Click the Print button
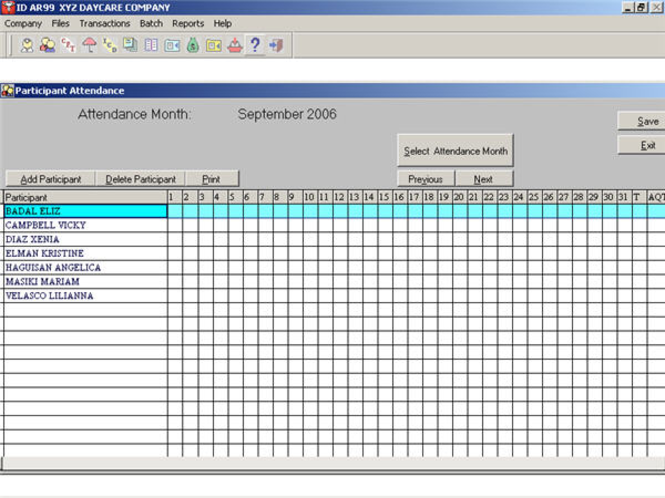Screen dimensions: 665x498 pyautogui.click(x=211, y=179)
